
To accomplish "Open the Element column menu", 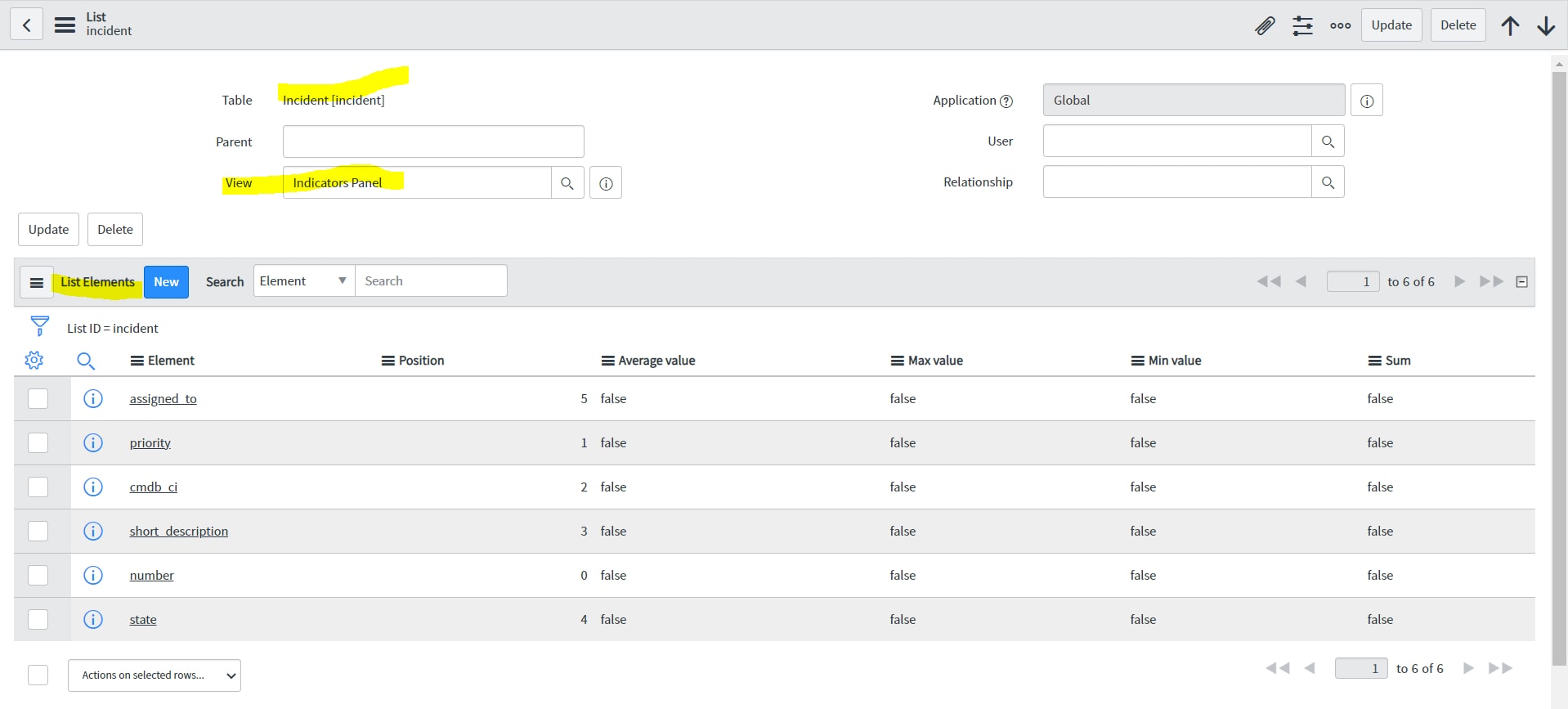I will point(137,361).
